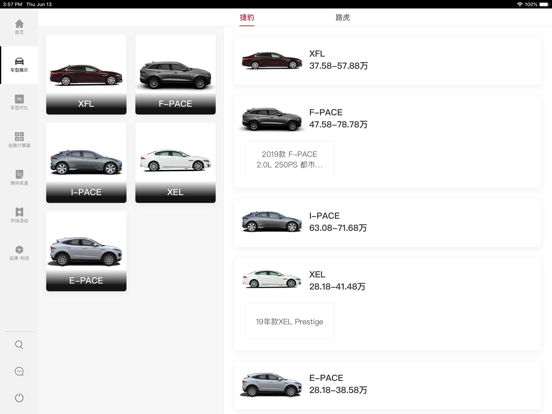Click the 3:57 PM clock in status bar

pos(13,4)
